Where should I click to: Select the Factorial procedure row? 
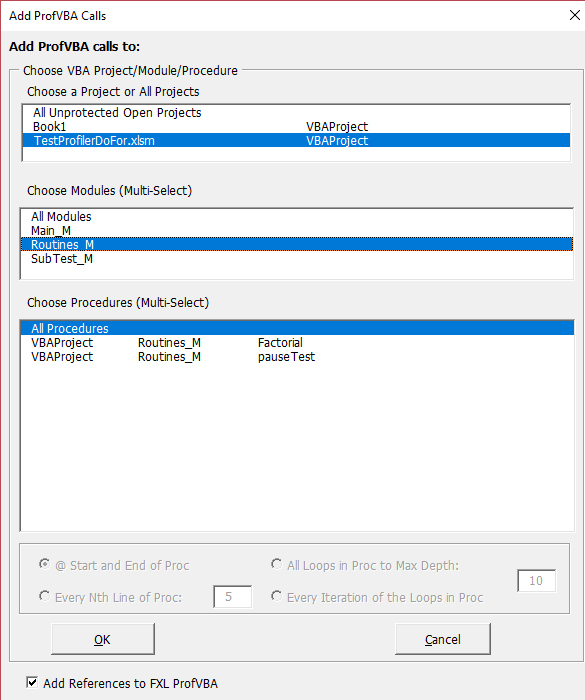tap(297, 342)
